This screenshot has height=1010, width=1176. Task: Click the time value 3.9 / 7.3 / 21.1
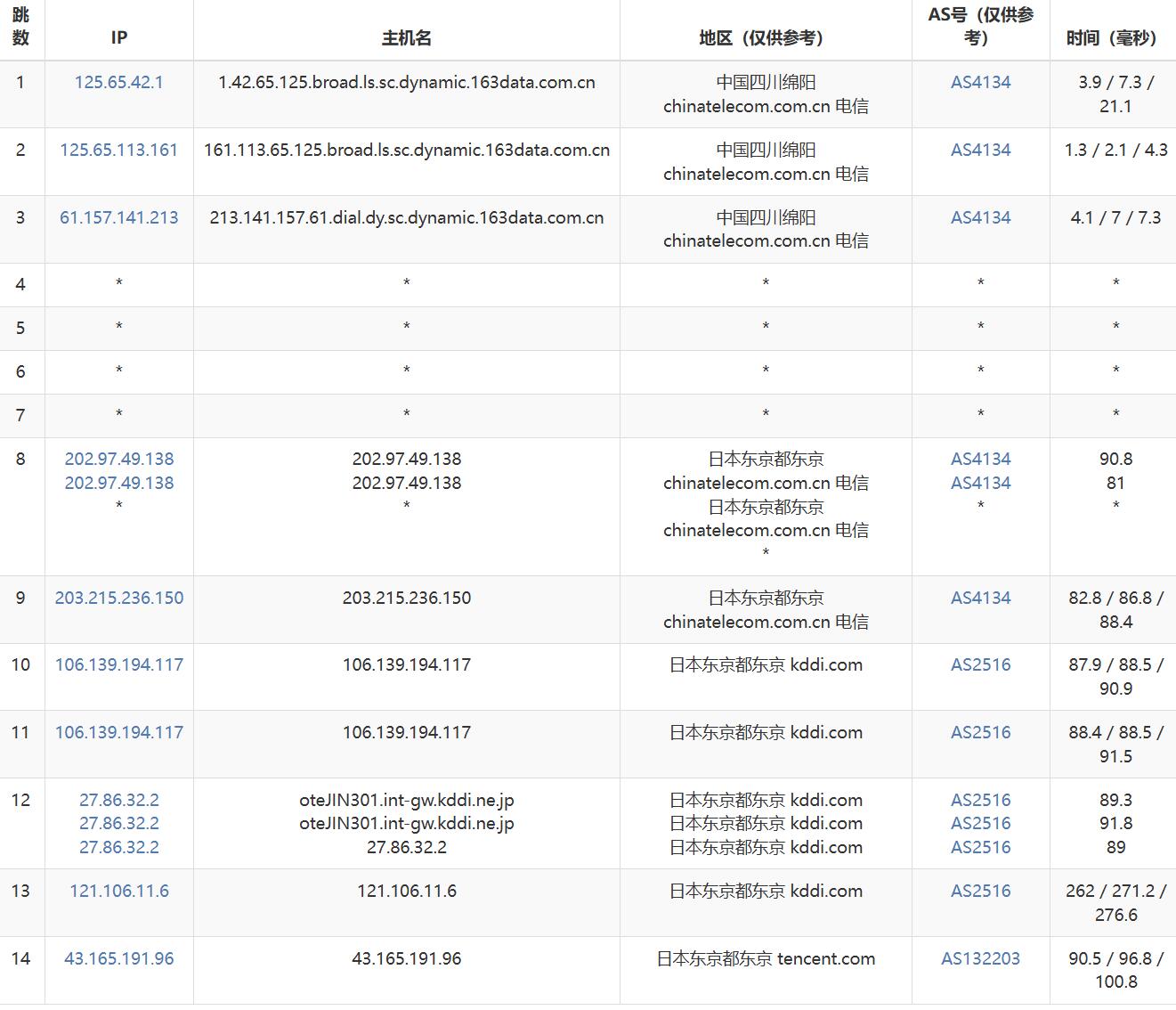[1115, 94]
